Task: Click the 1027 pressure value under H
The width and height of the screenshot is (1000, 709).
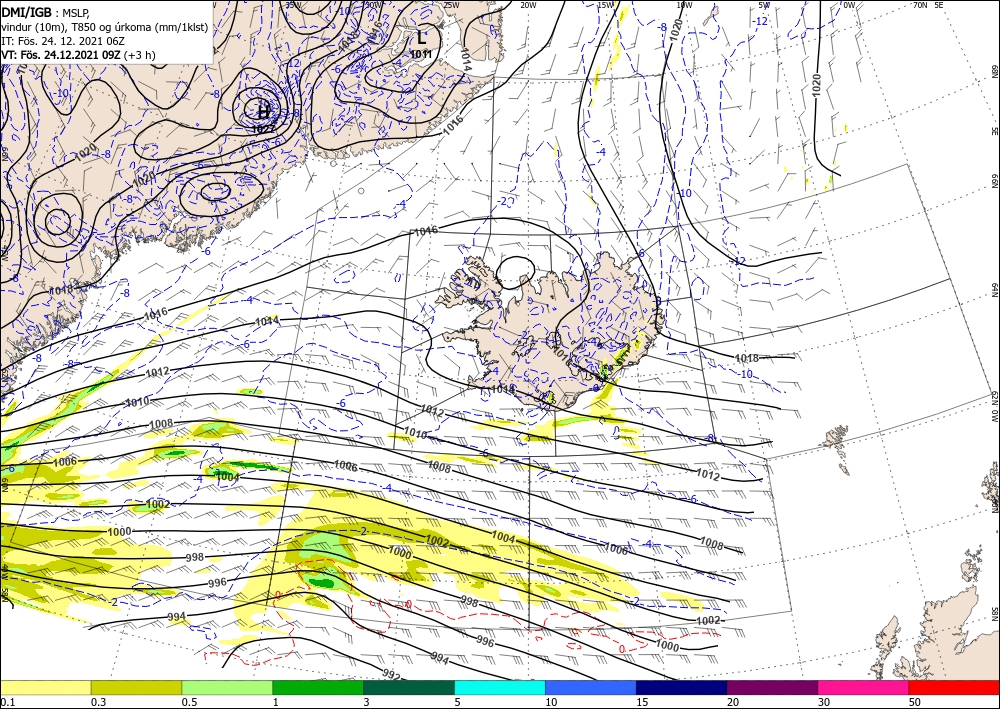Action: coord(263,128)
